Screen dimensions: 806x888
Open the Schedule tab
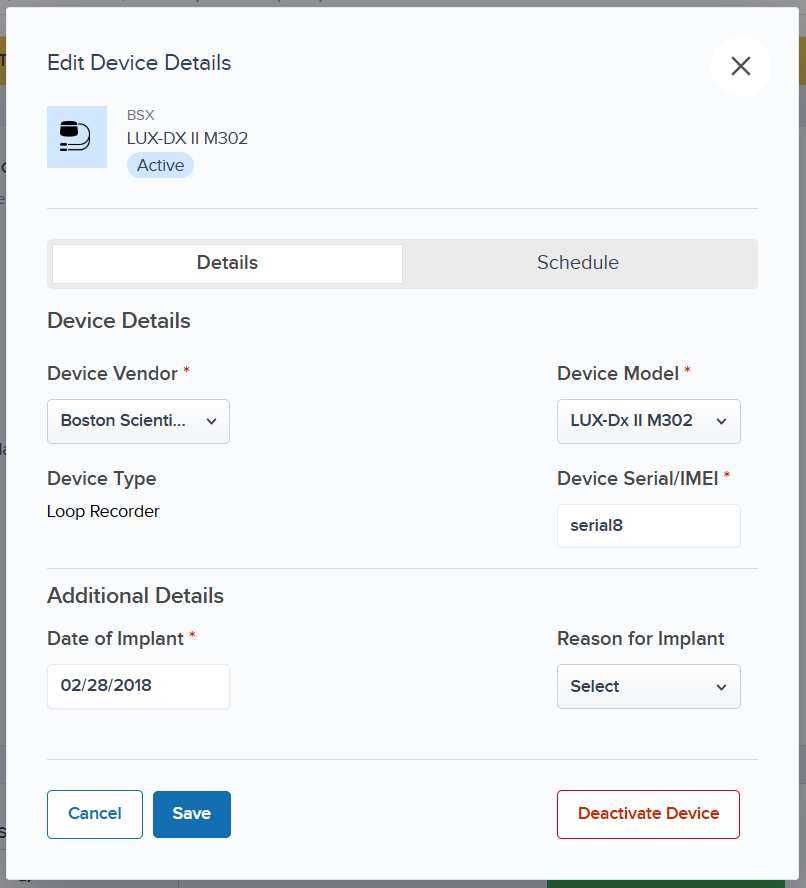(577, 263)
